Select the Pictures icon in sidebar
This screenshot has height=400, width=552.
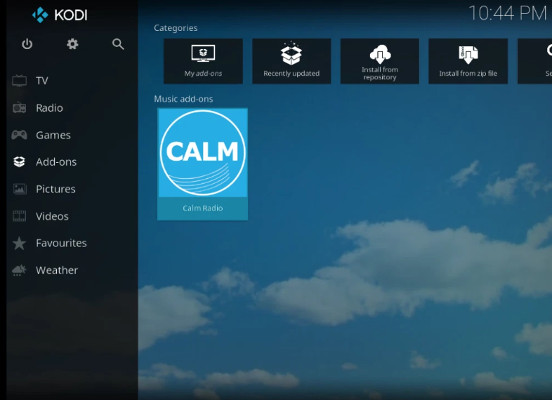coord(19,189)
